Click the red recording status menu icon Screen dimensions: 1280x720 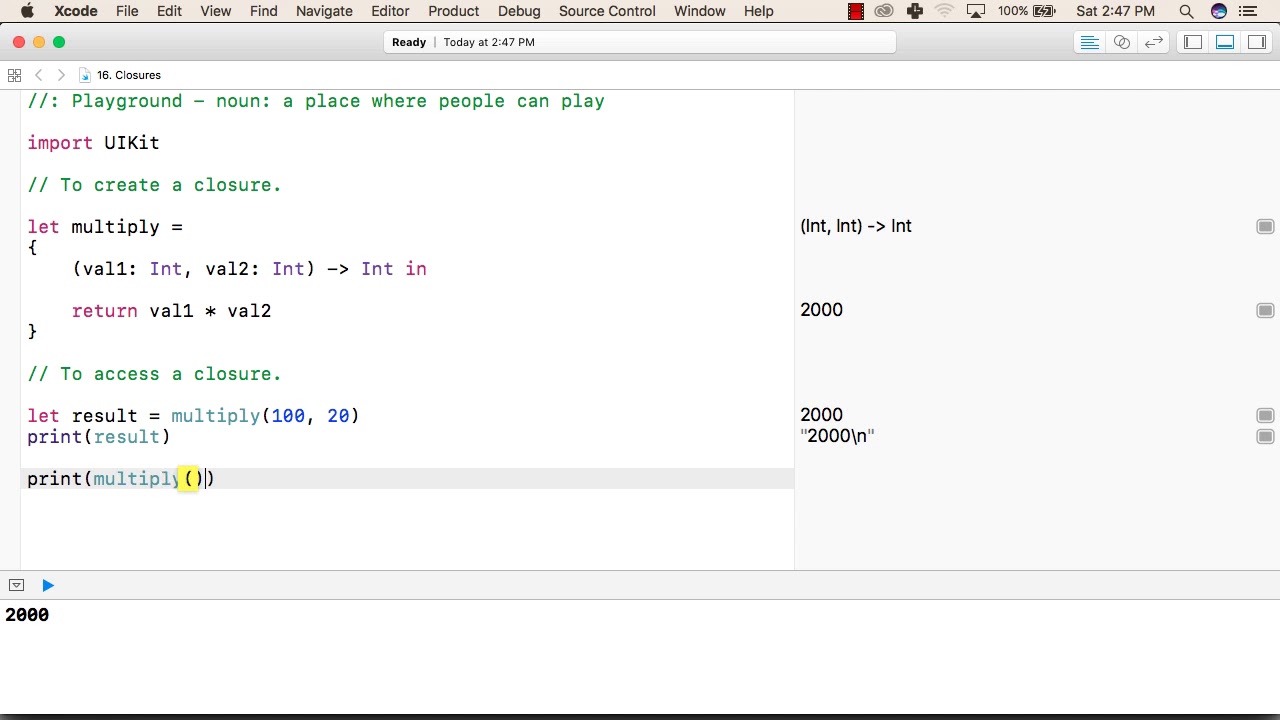click(856, 11)
